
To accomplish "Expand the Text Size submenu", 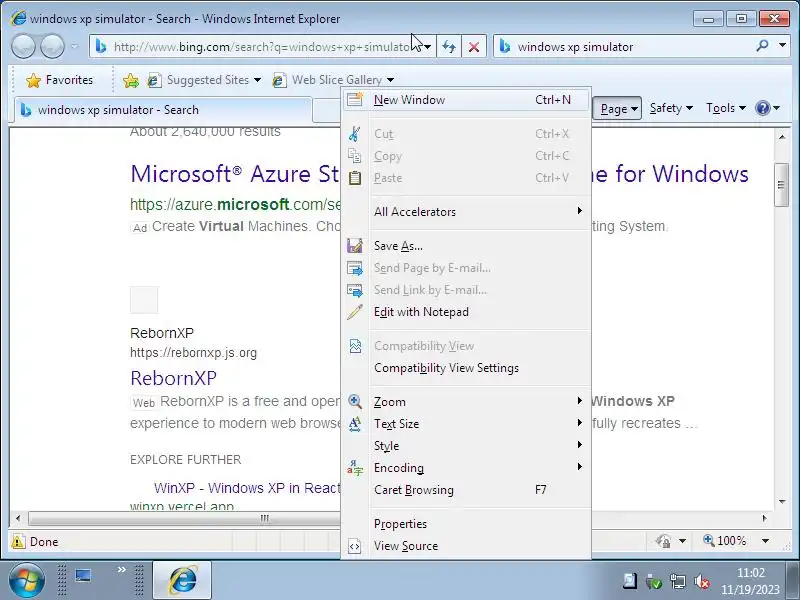I will (x=466, y=423).
